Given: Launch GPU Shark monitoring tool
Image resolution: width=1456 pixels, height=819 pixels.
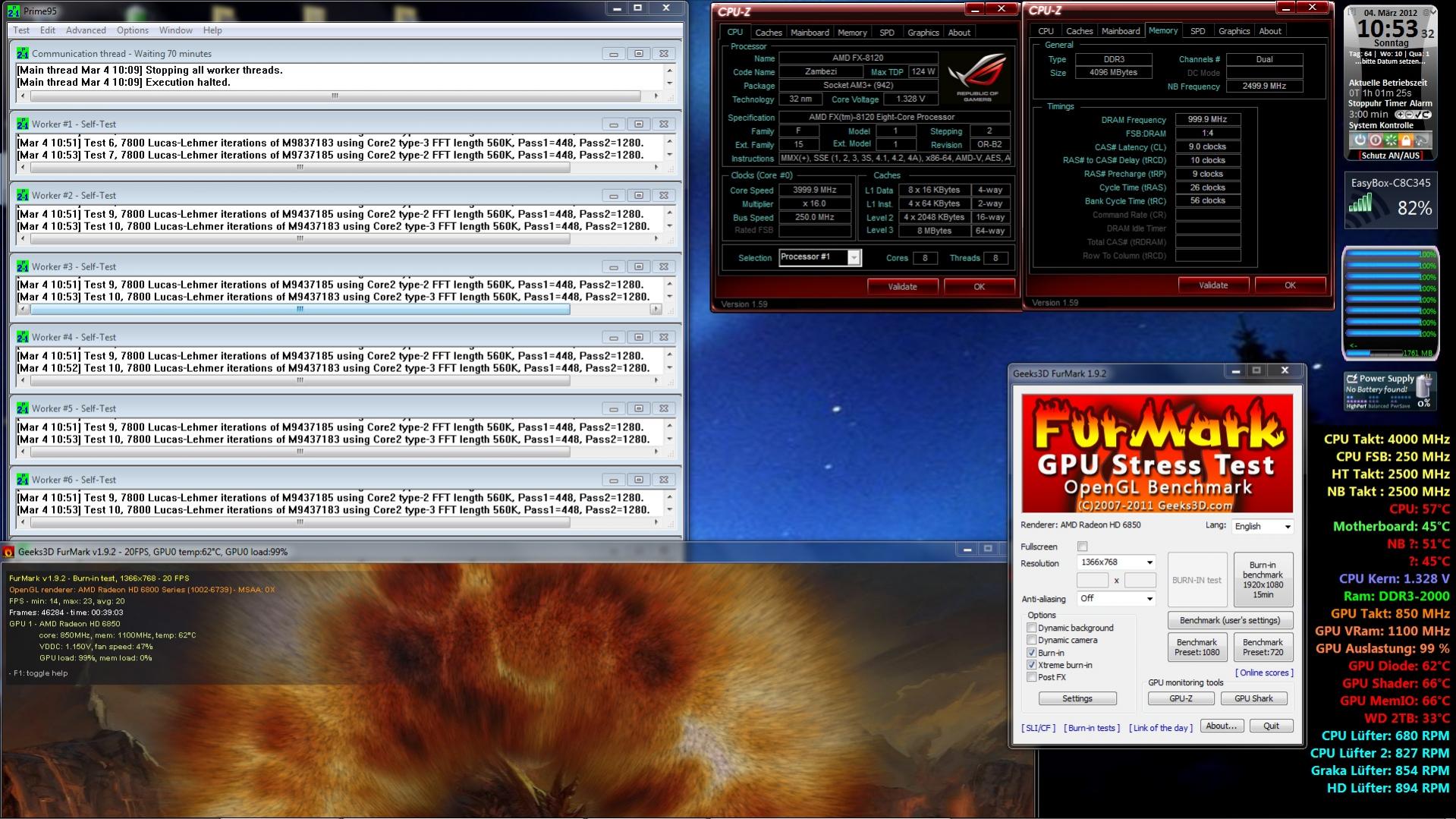Looking at the screenshot, I should pyautogui.click(x=1253, y=698).
